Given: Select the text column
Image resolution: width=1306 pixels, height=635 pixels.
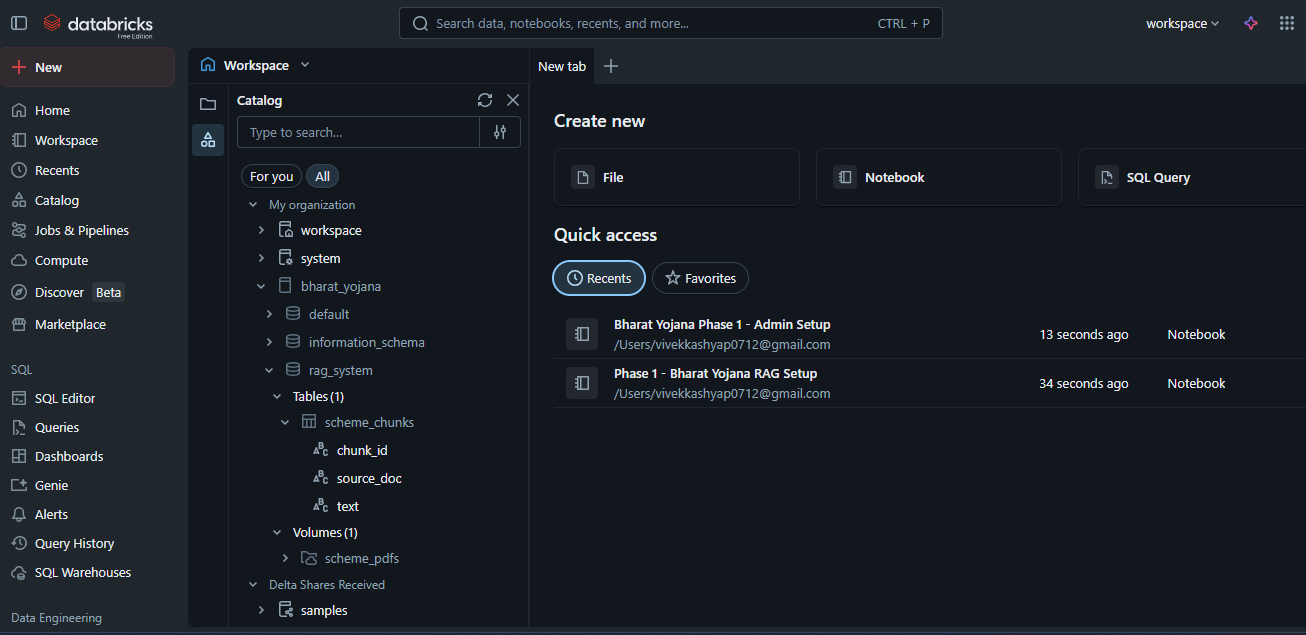Looking at the screenshot, I should [x=347, y=506].
